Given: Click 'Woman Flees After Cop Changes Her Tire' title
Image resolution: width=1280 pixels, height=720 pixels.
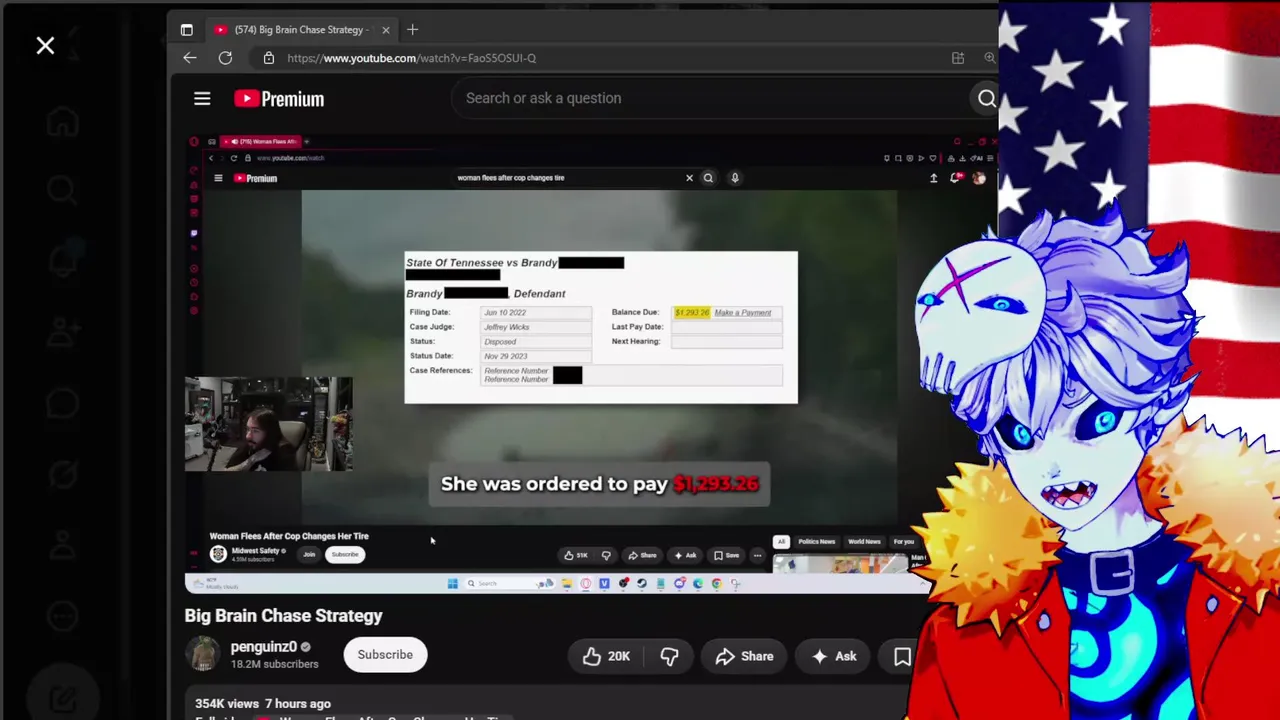Looking at the screenshot, I should [289, 536].
